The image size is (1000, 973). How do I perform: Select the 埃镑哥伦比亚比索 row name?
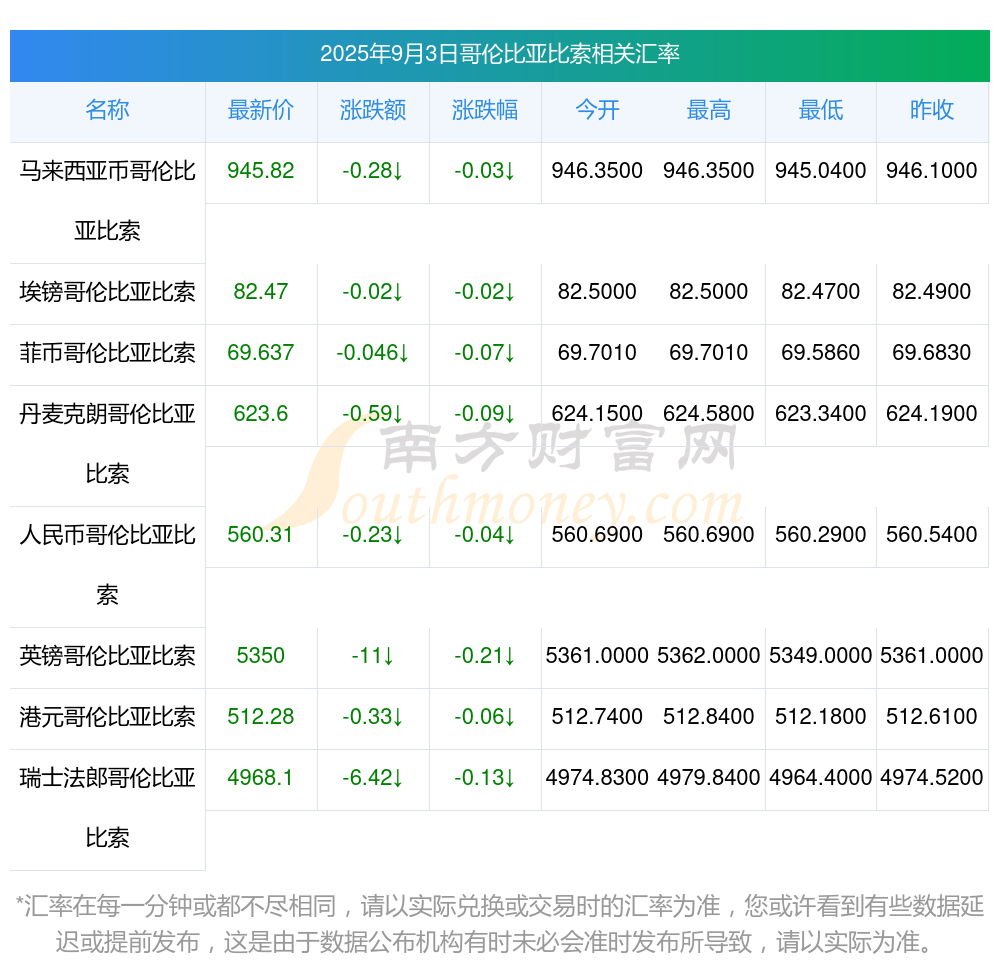pos(107,292)
